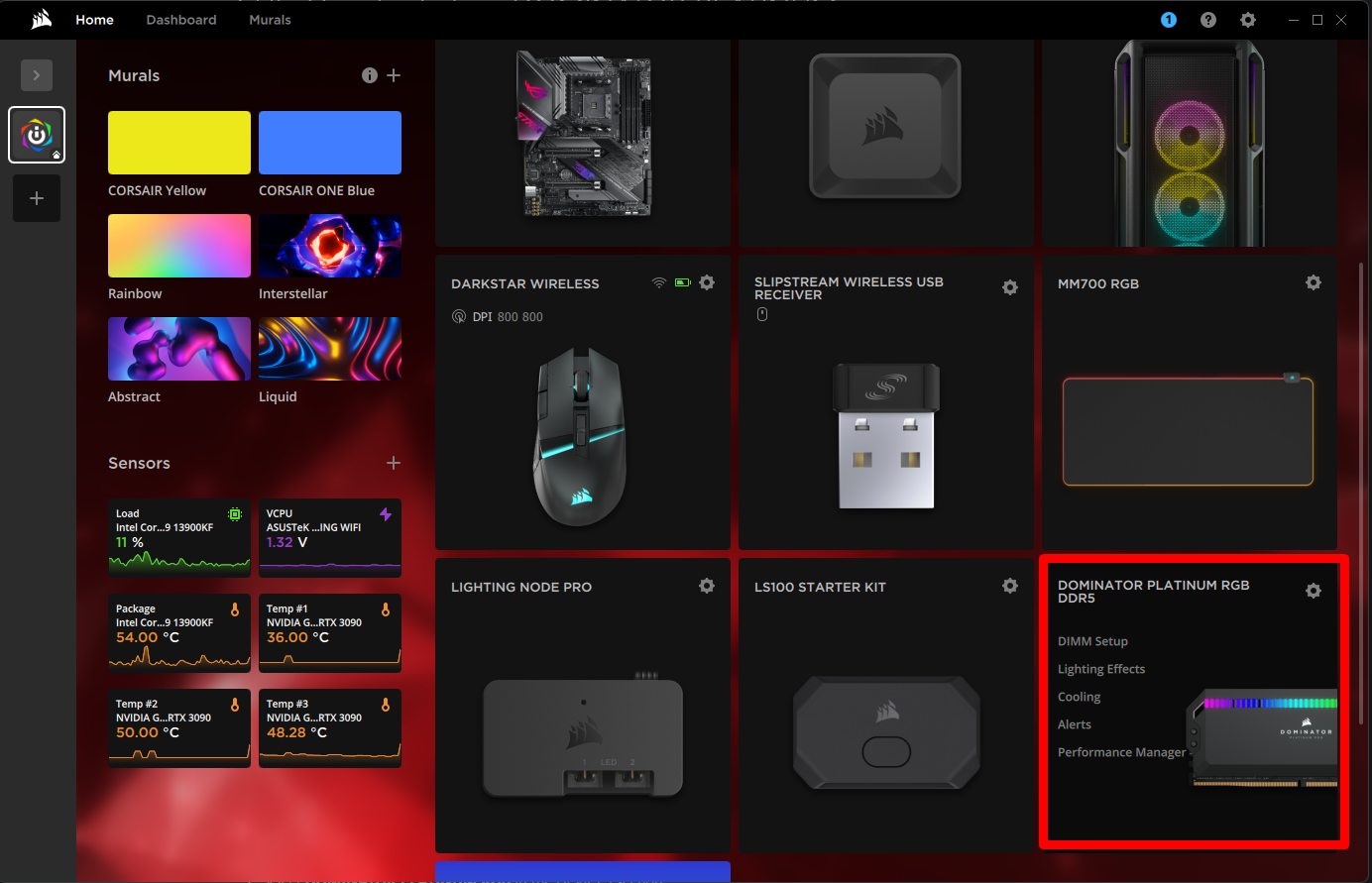Open settings gear on Darkstar Wireless card
Image resolution: width=1372 pixels, height=883 pixels.
[x=707, y=283]
